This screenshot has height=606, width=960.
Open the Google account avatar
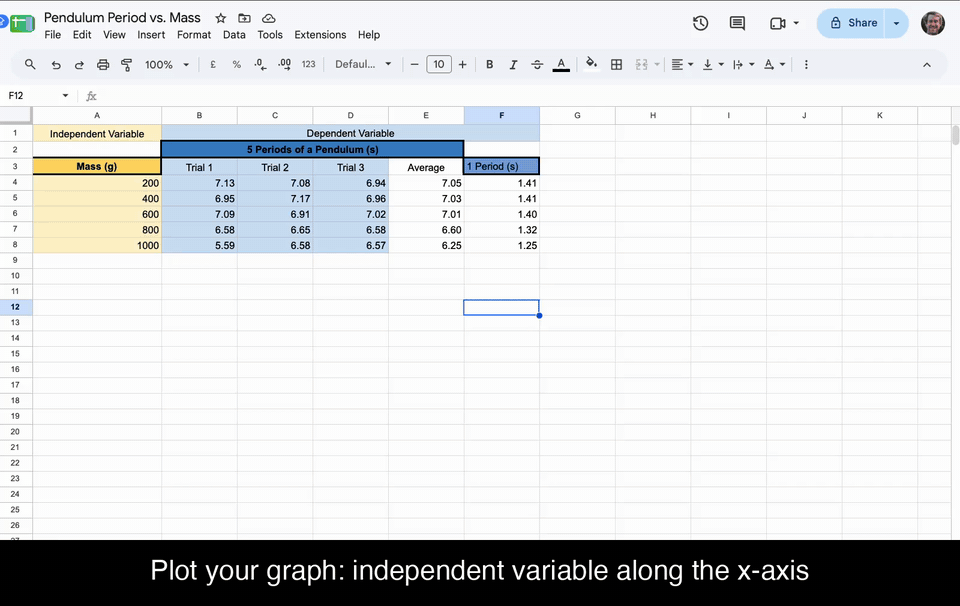(x=932, y=23)
